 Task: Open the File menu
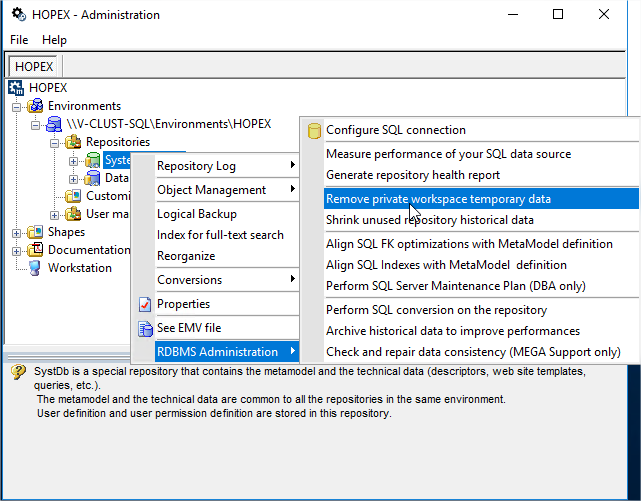click(x=19, y=40)
